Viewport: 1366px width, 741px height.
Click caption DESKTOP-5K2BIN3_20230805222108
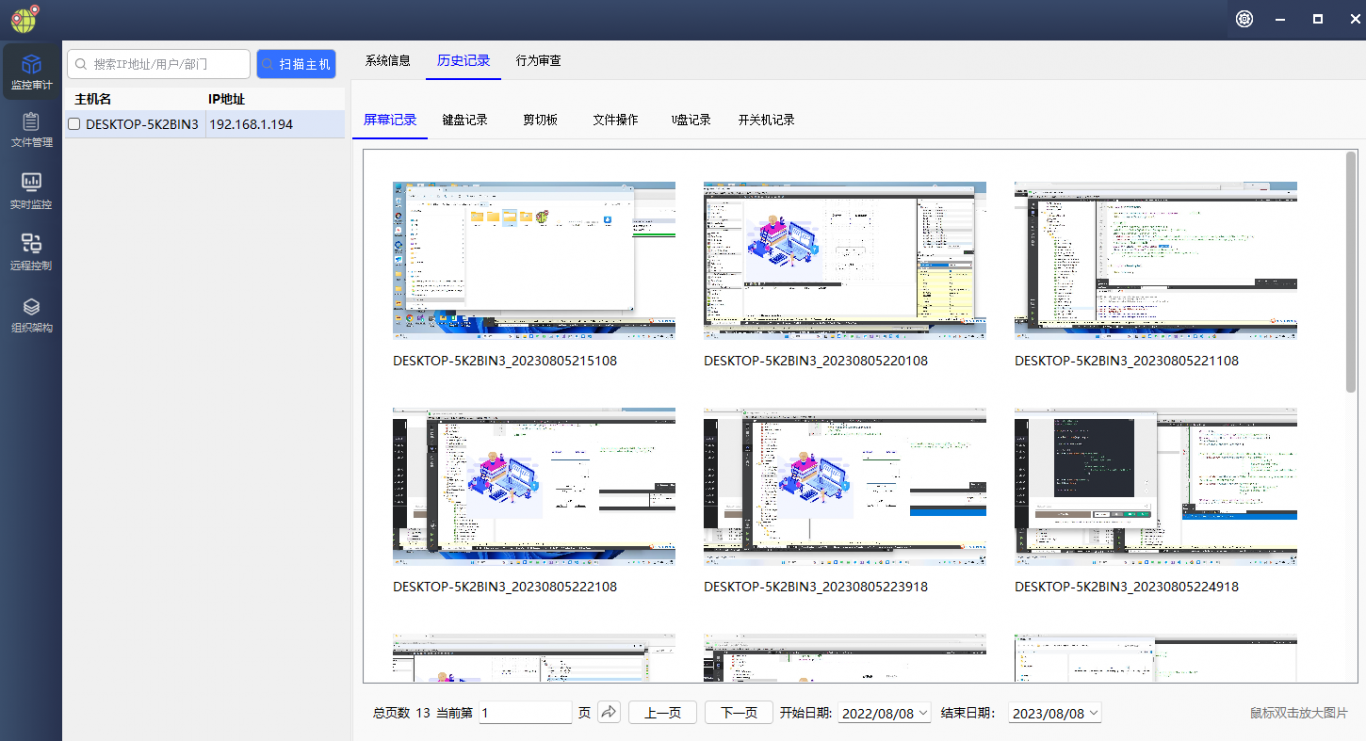pos(505,587)
